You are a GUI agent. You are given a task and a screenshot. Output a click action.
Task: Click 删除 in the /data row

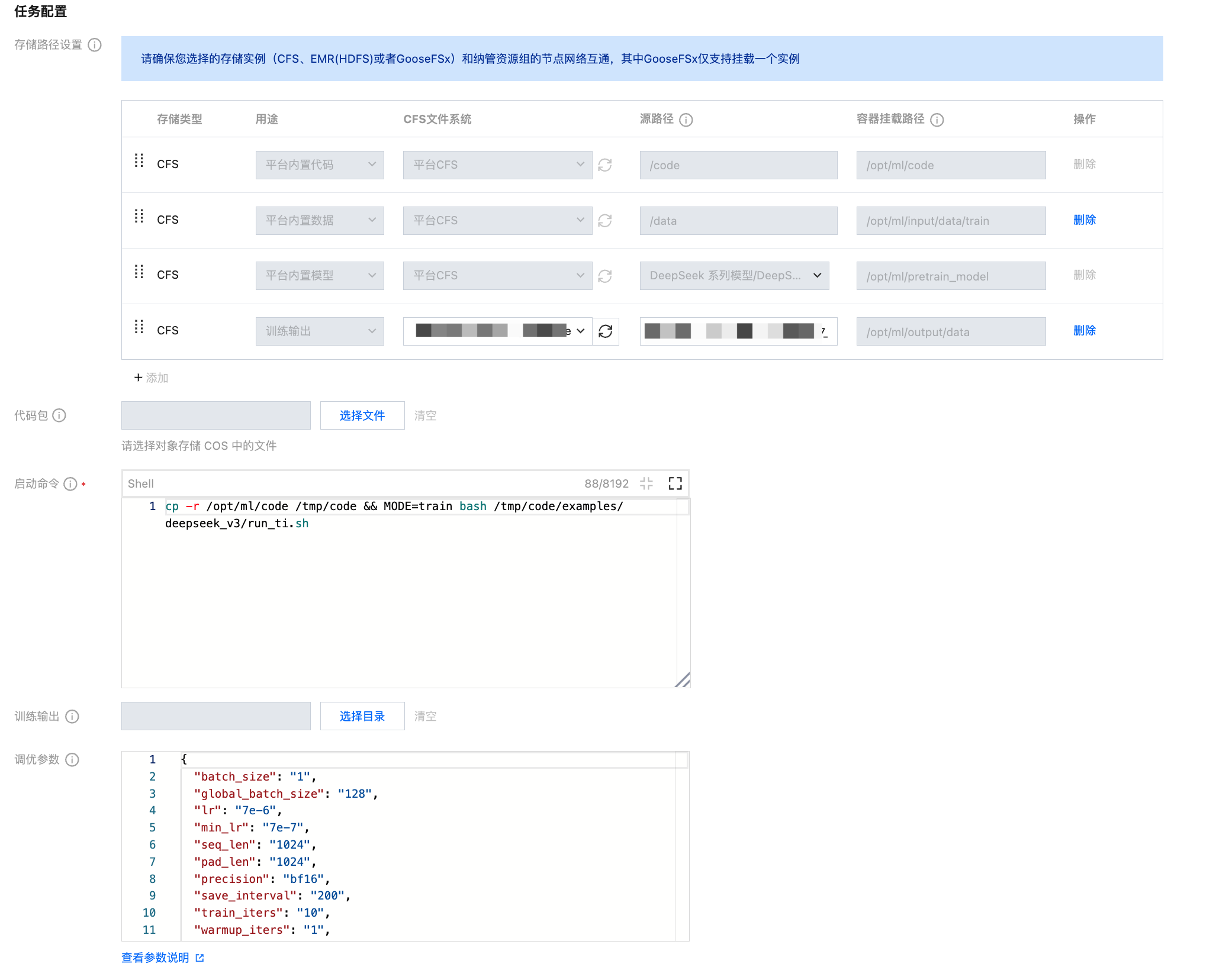[x=1085, y=220]
